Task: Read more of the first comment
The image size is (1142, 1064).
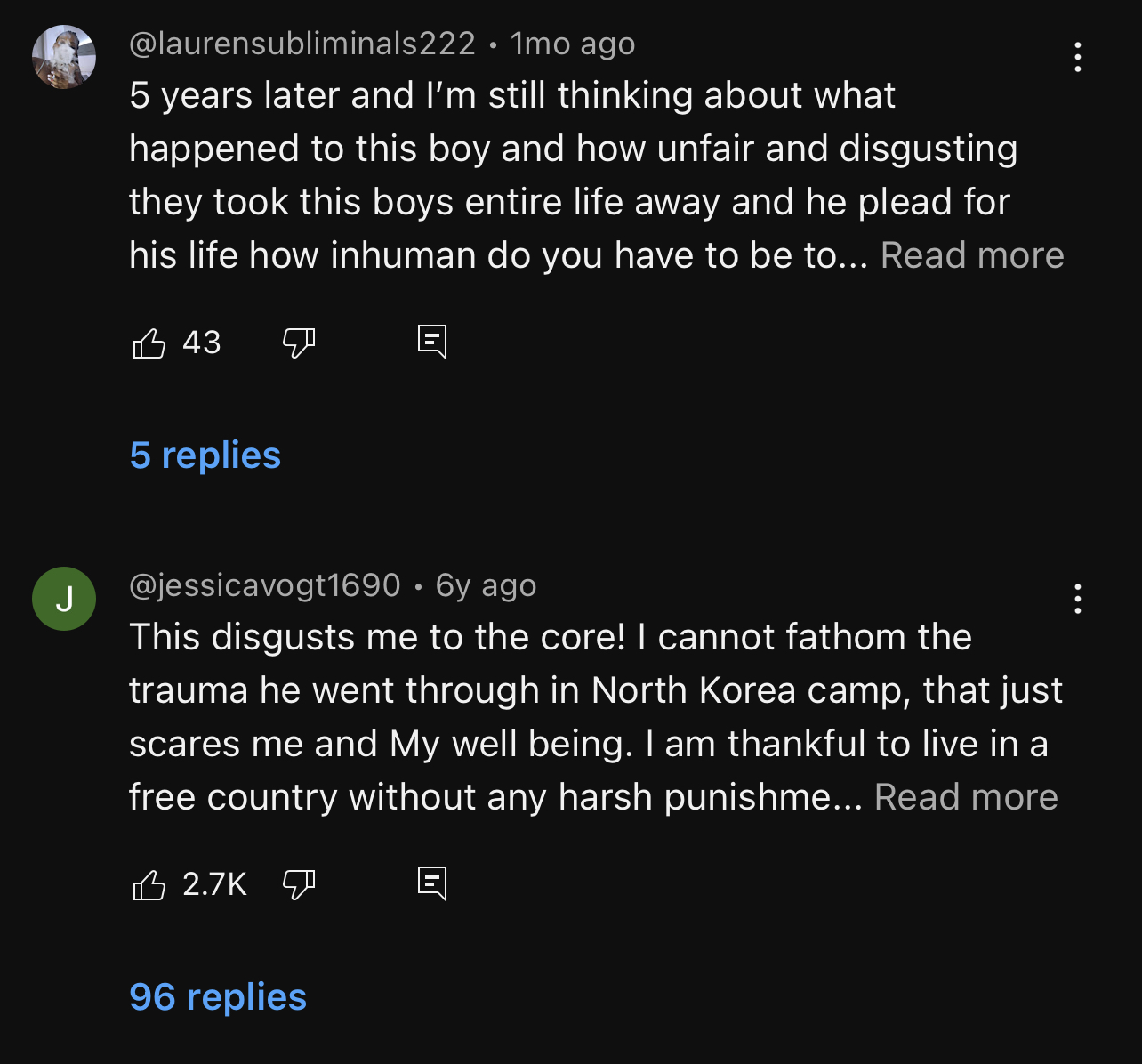Action: pyautogui.click(x=972, y=255)
